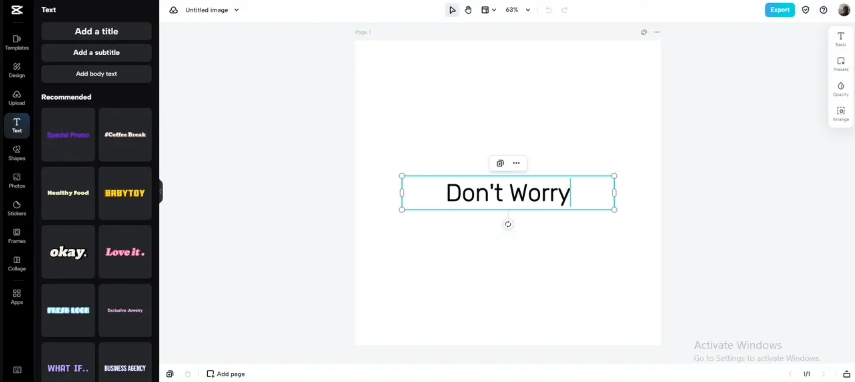Open the Design sidebar panel
The height and width of the screenshot is (382, 855).
17,70
